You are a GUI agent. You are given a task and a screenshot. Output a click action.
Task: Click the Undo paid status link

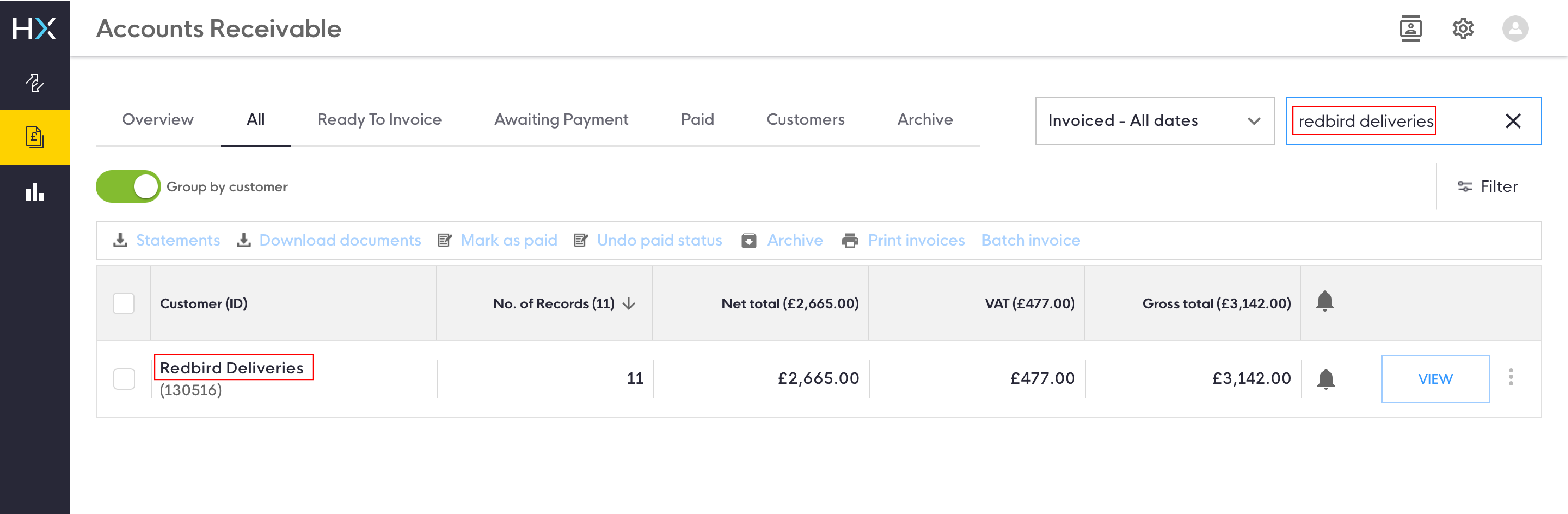pyautogui.click(x=659, y=240)
